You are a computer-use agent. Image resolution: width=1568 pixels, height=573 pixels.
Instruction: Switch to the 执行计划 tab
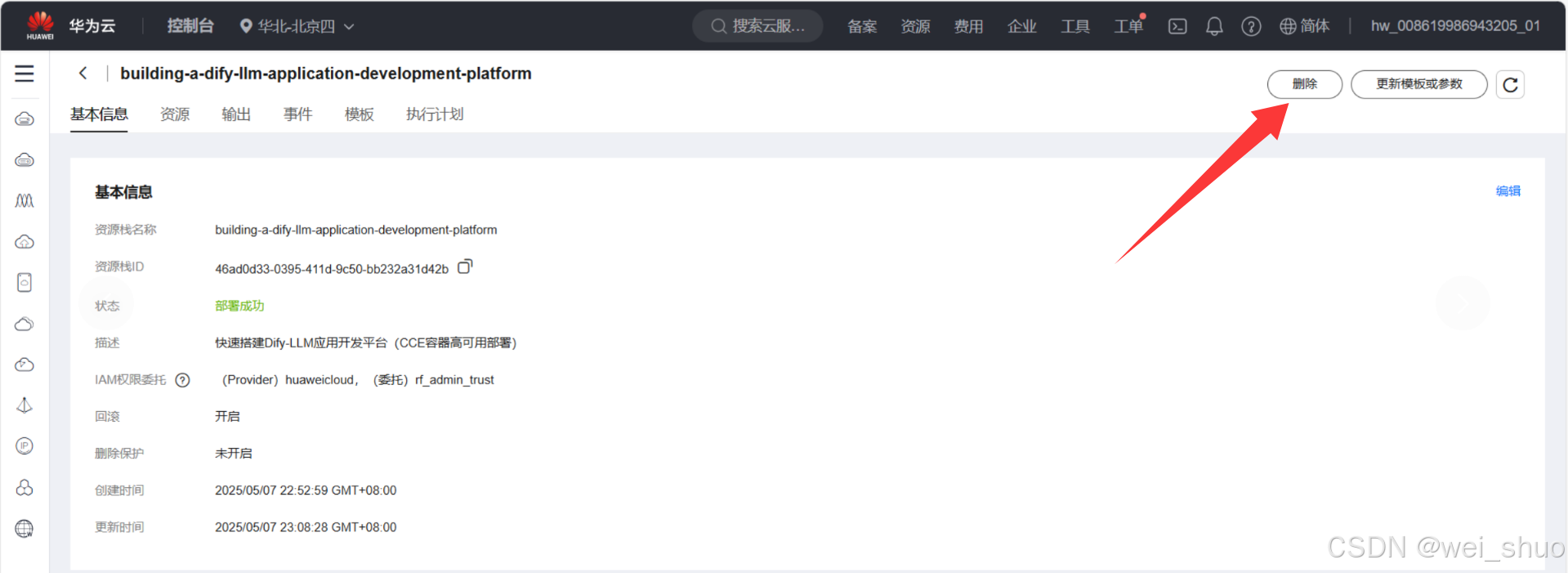435,114
